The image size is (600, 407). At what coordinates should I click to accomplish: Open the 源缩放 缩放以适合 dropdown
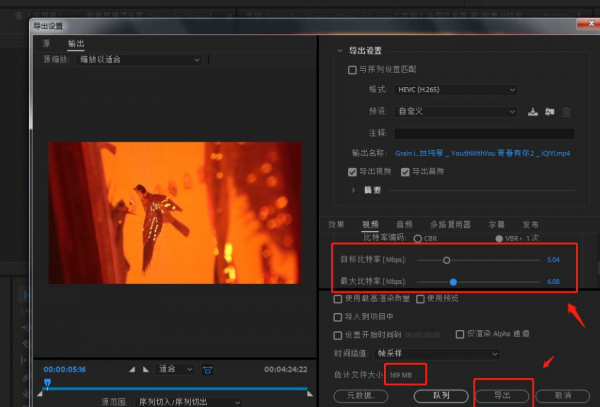pos(139,60)
